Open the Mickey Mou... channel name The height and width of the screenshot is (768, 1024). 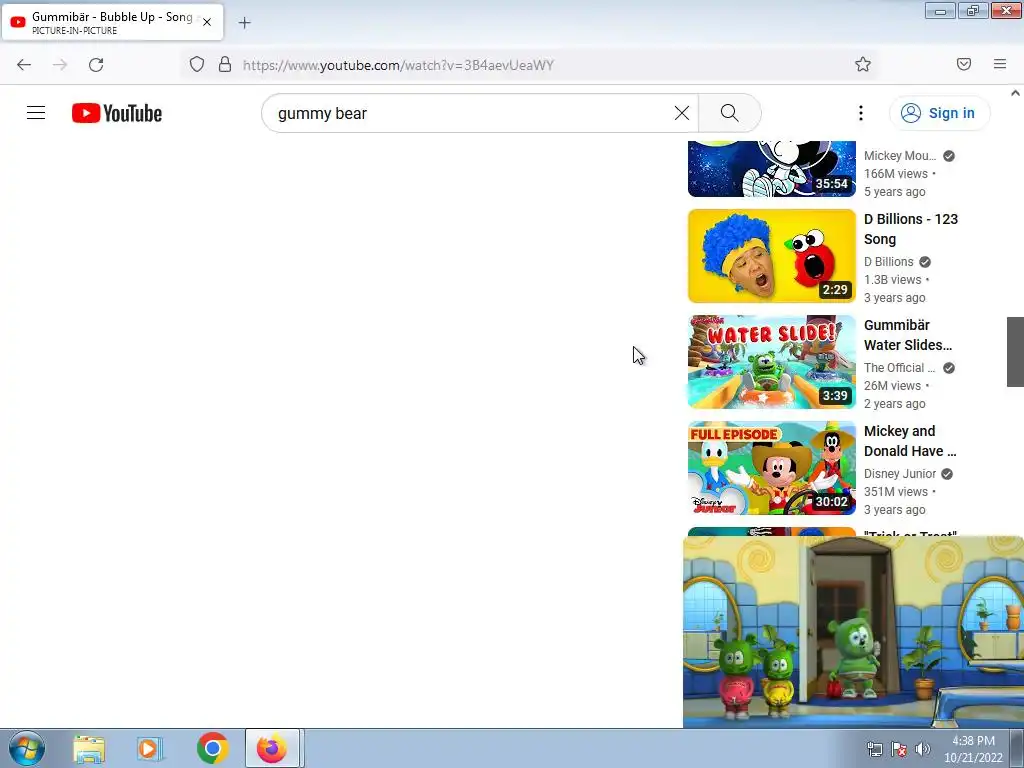click(900, 155)
